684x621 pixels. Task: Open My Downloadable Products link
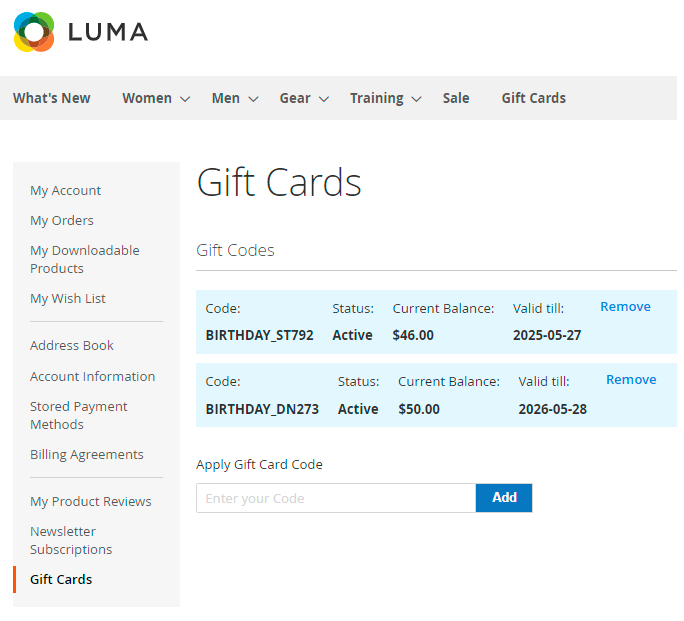[84, 260]
